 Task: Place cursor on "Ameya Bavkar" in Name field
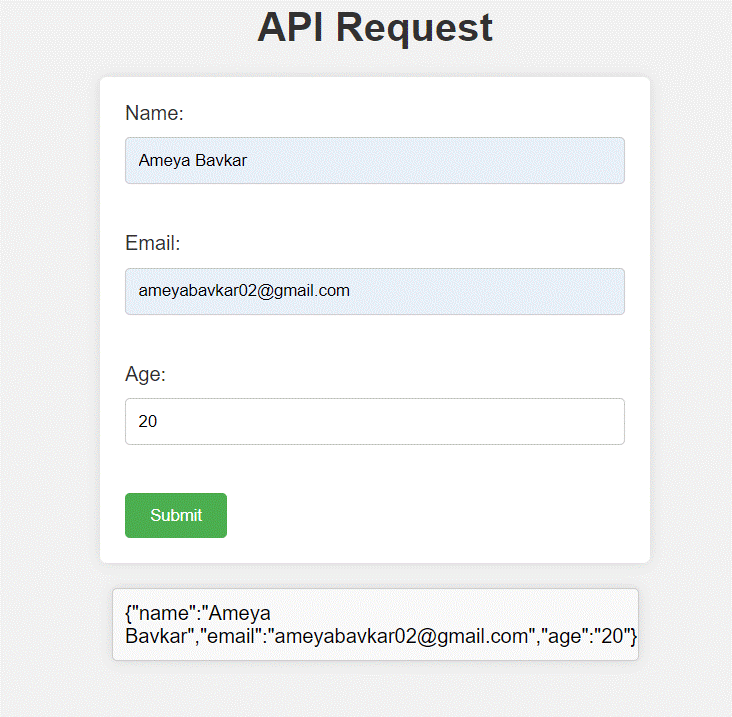pyautogui.click(x=193, y=160)
